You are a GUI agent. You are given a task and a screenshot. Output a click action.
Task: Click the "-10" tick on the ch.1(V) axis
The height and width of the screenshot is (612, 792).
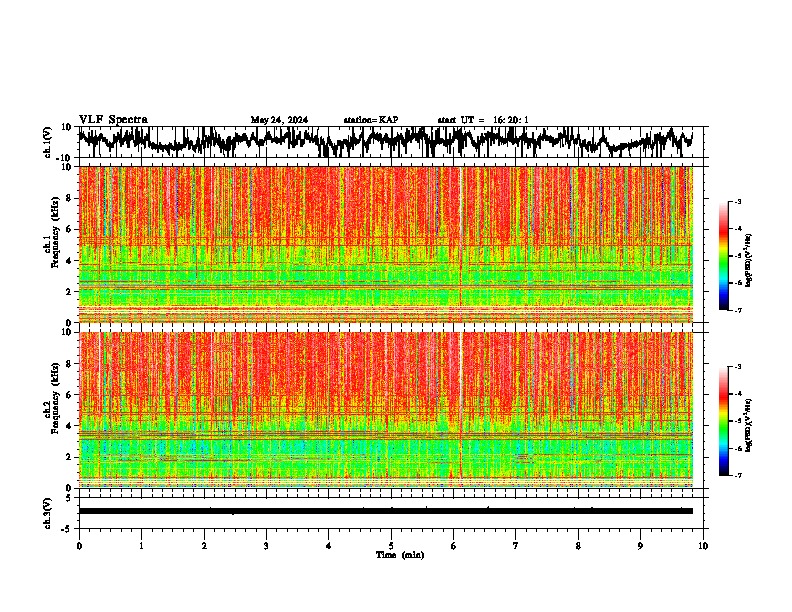tap(65, 158)
